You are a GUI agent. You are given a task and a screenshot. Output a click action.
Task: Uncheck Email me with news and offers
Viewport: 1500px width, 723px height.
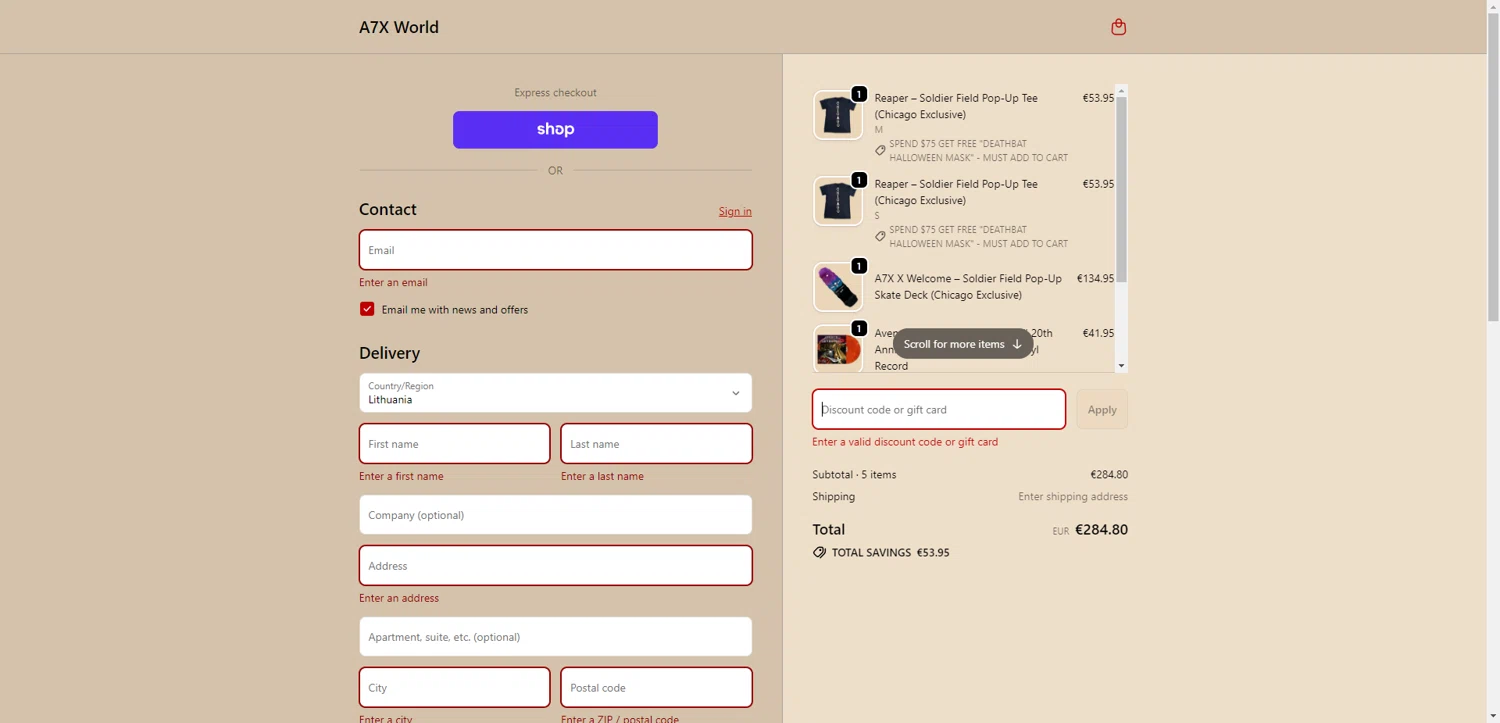367,309
